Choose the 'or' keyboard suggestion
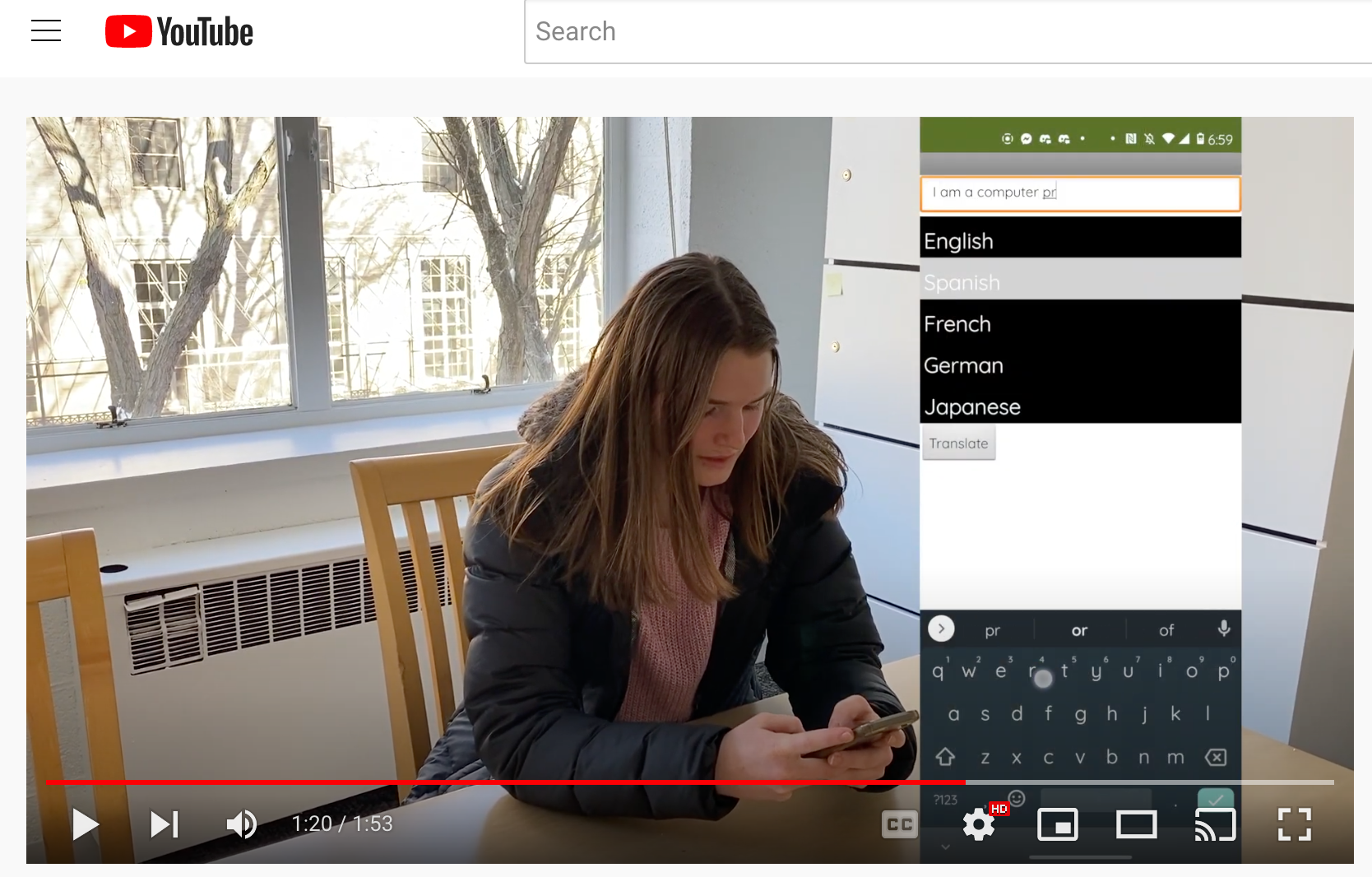1372x877 pixels. point(1079,631)
